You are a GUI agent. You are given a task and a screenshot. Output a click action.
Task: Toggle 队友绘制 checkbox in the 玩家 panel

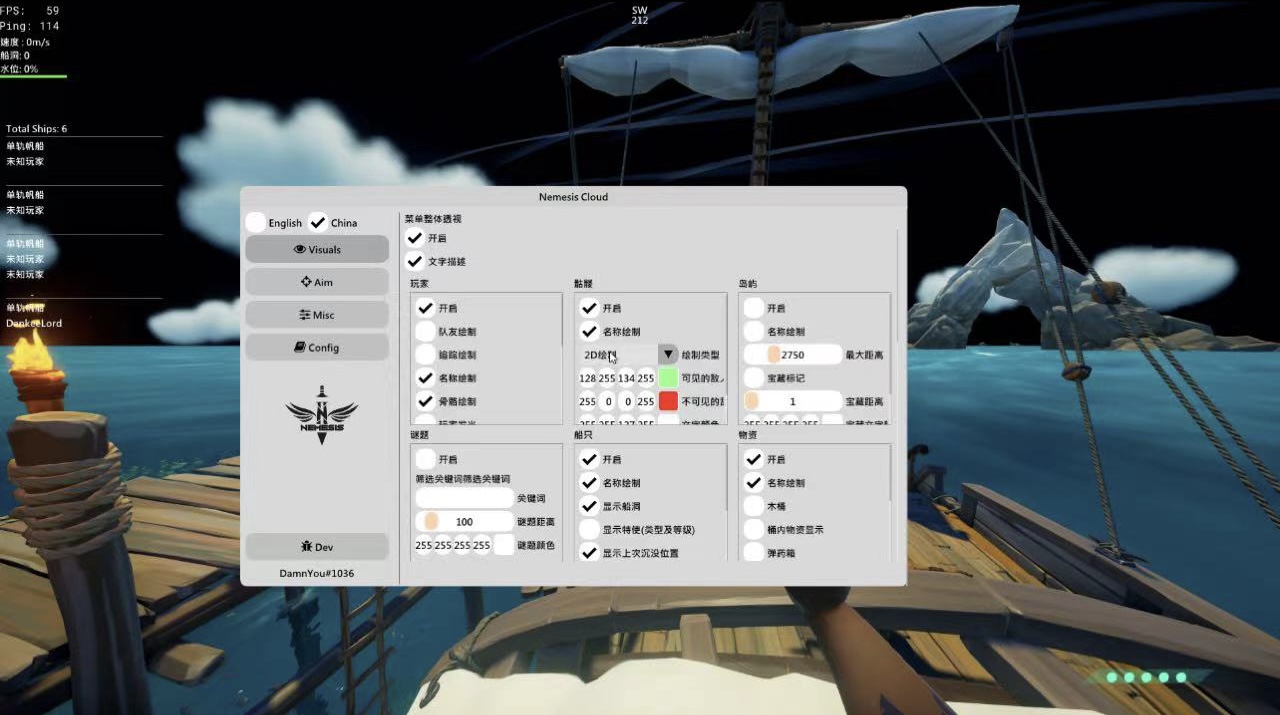(x=426, y=331)
